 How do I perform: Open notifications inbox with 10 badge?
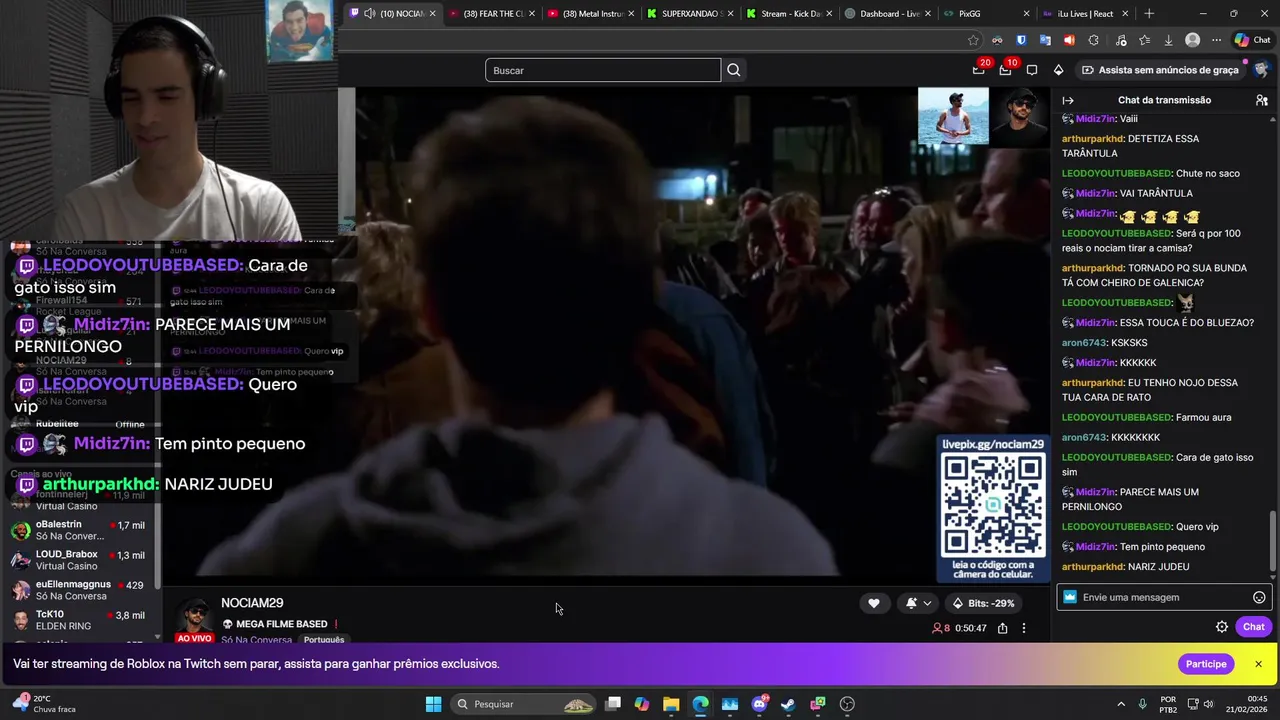(x=1005, y=70)
